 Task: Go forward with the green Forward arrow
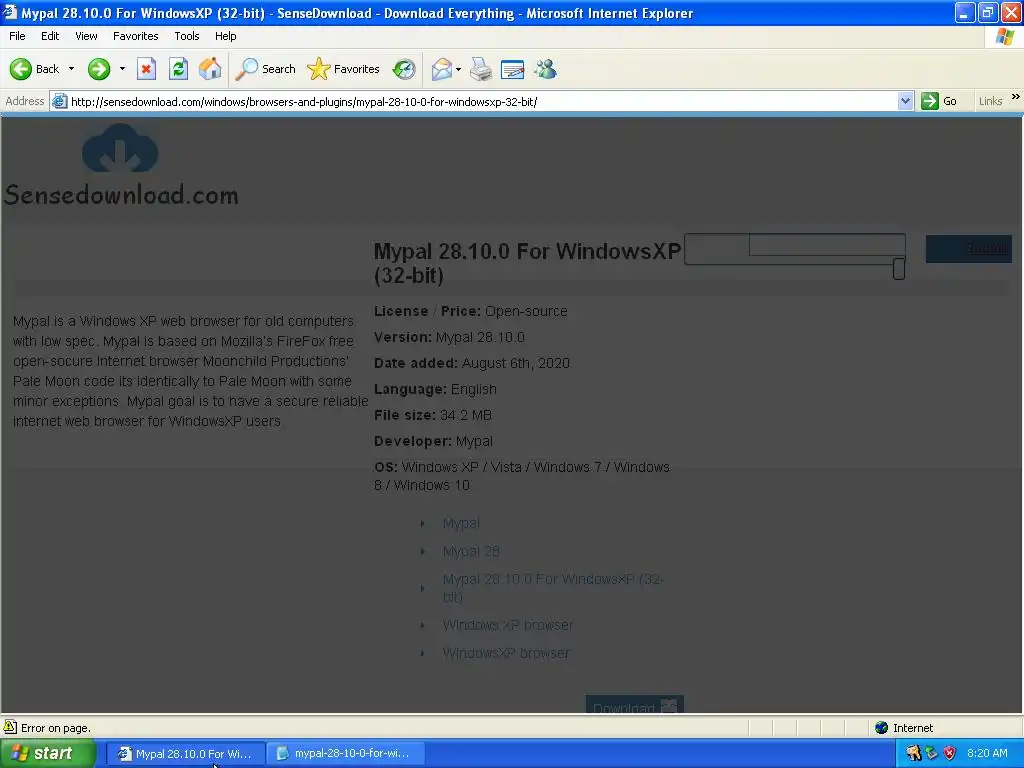coord(99,69)
